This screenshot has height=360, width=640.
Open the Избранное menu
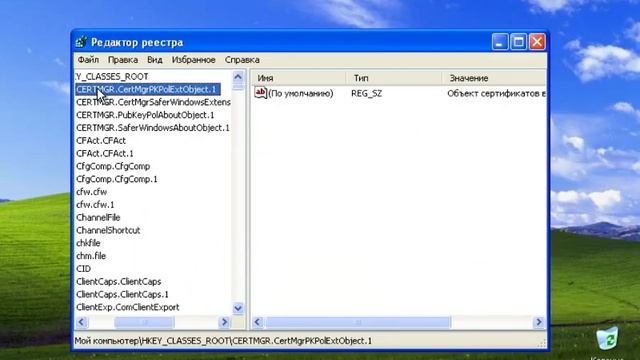(x=193, y=60)
